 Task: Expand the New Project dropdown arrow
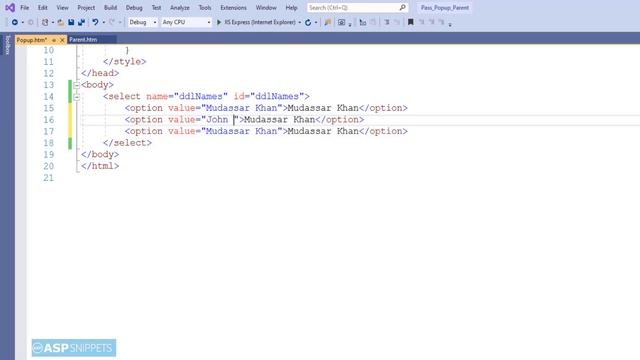pos(53,22)
